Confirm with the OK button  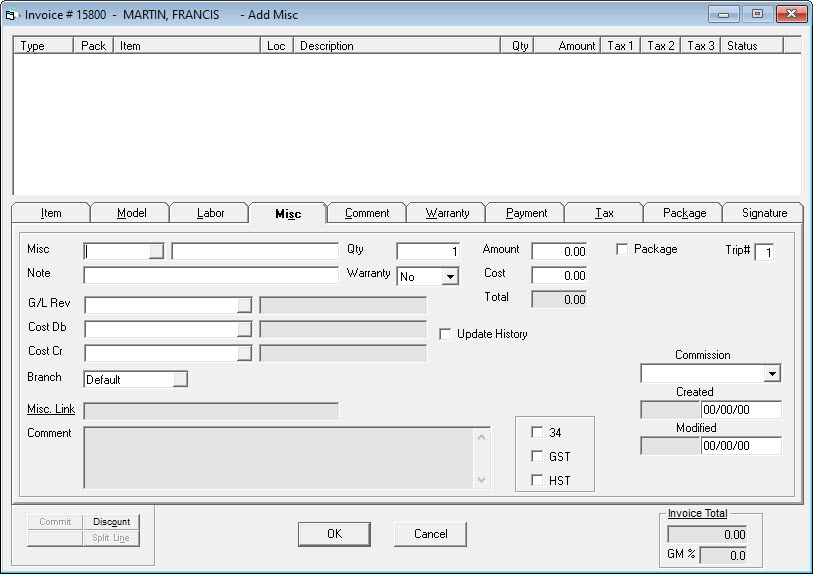(334, 534)
